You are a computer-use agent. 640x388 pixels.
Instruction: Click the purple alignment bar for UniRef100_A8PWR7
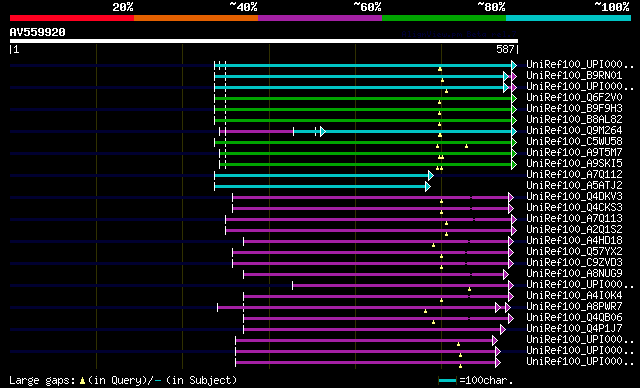356,308
